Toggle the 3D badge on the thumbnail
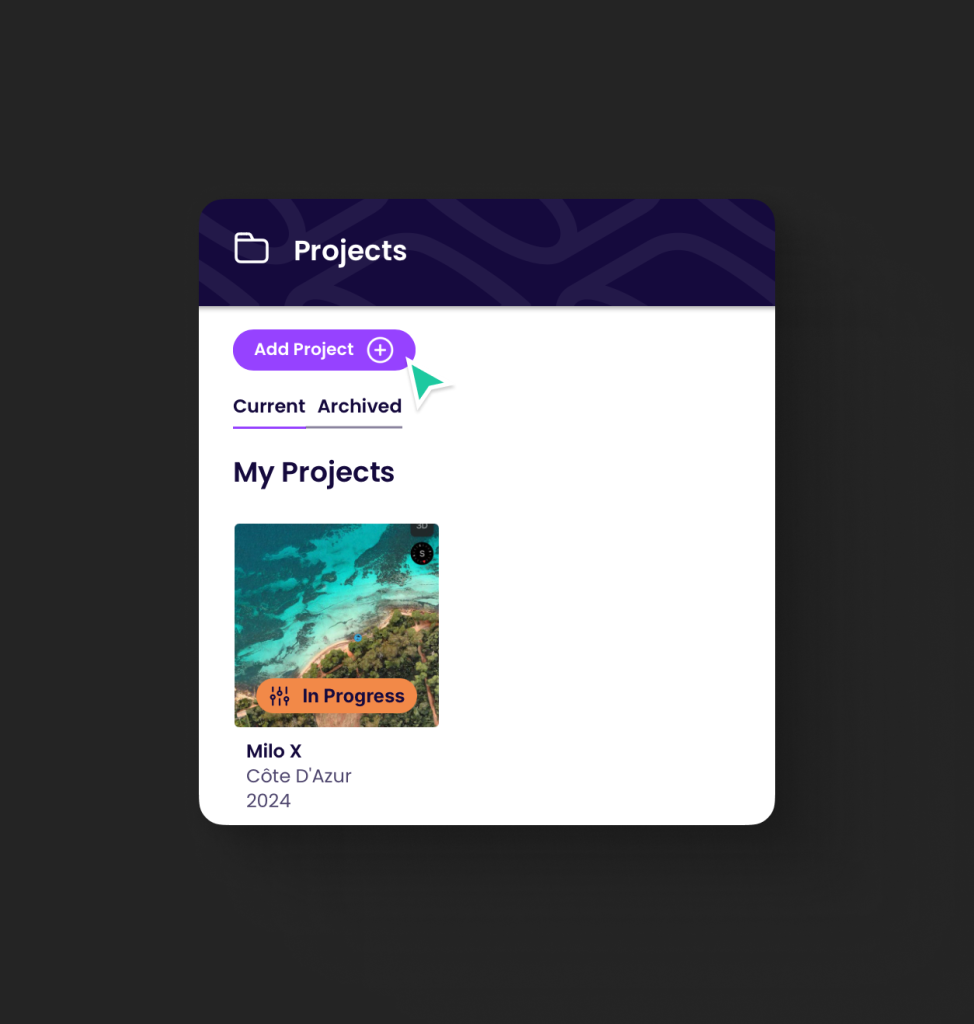 pyautogui.click(x=422, y=528)
